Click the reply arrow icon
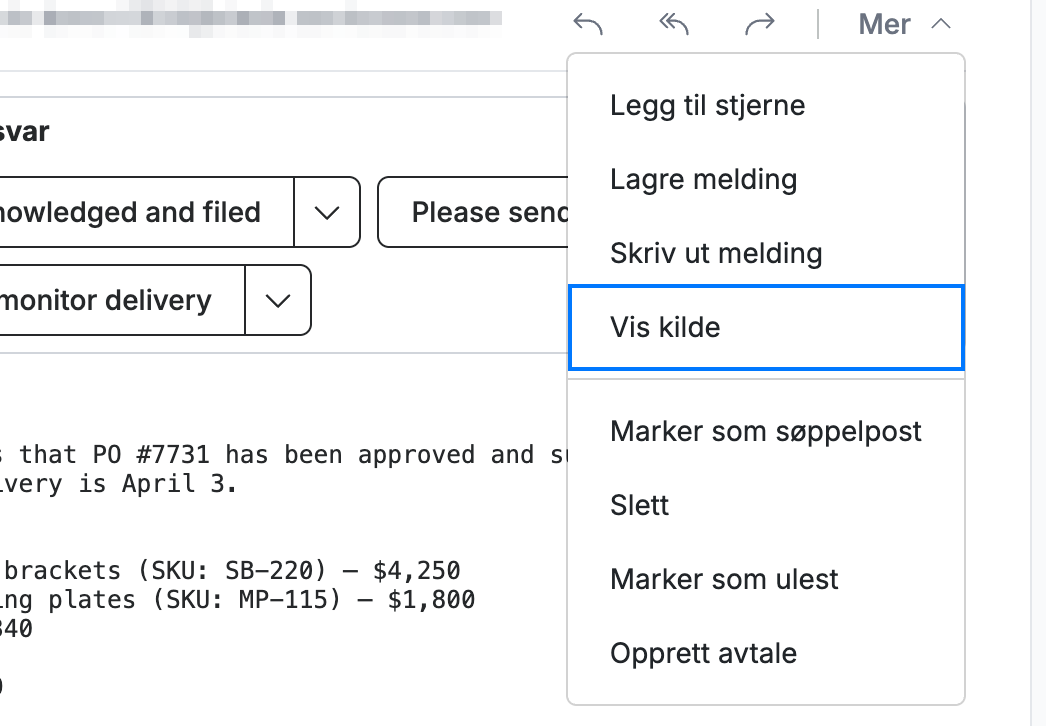Viewport: 1046px width, 726px height. (x=588, y=25)
